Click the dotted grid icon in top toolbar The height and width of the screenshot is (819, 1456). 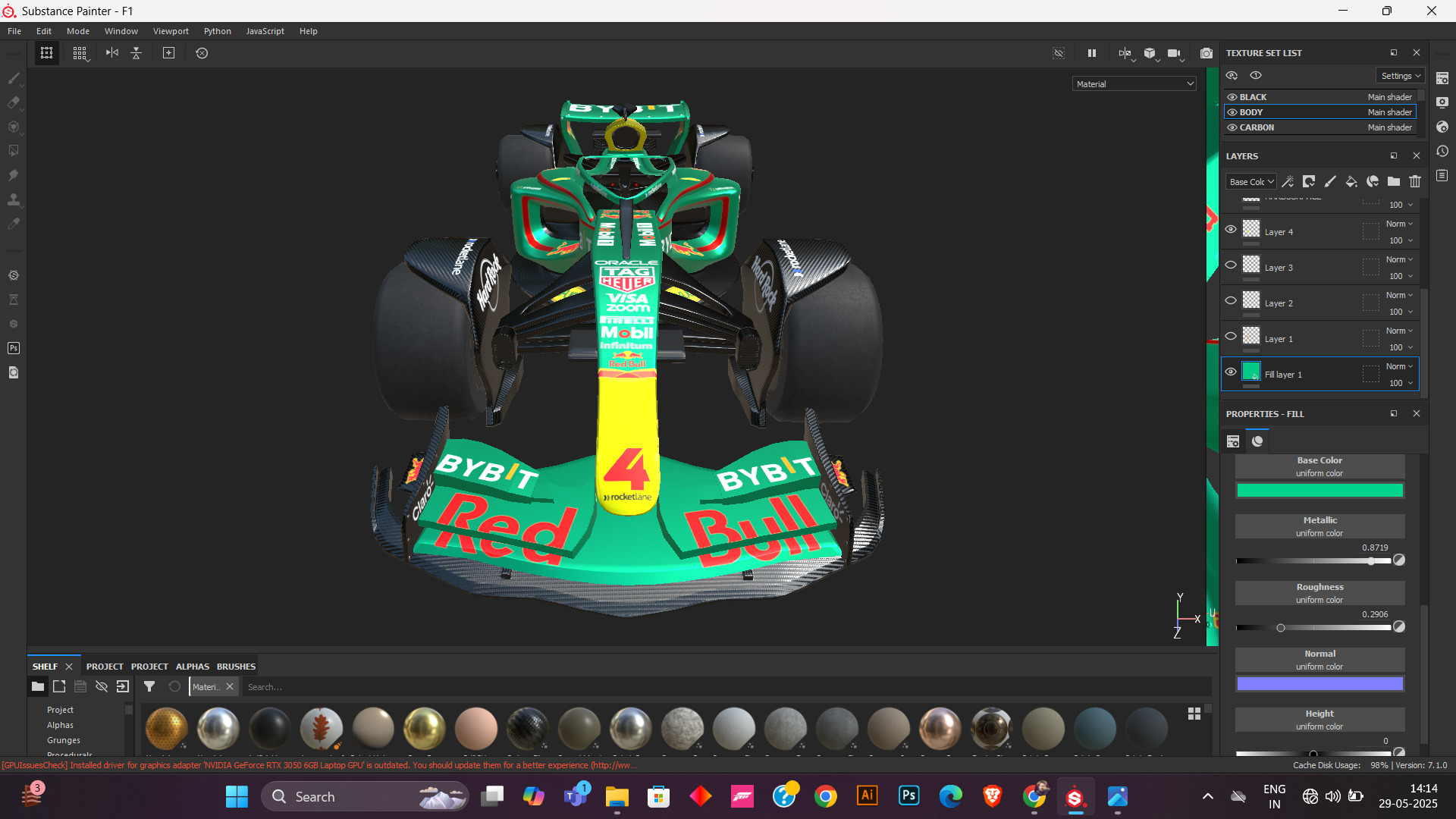(x=80, y=53)
